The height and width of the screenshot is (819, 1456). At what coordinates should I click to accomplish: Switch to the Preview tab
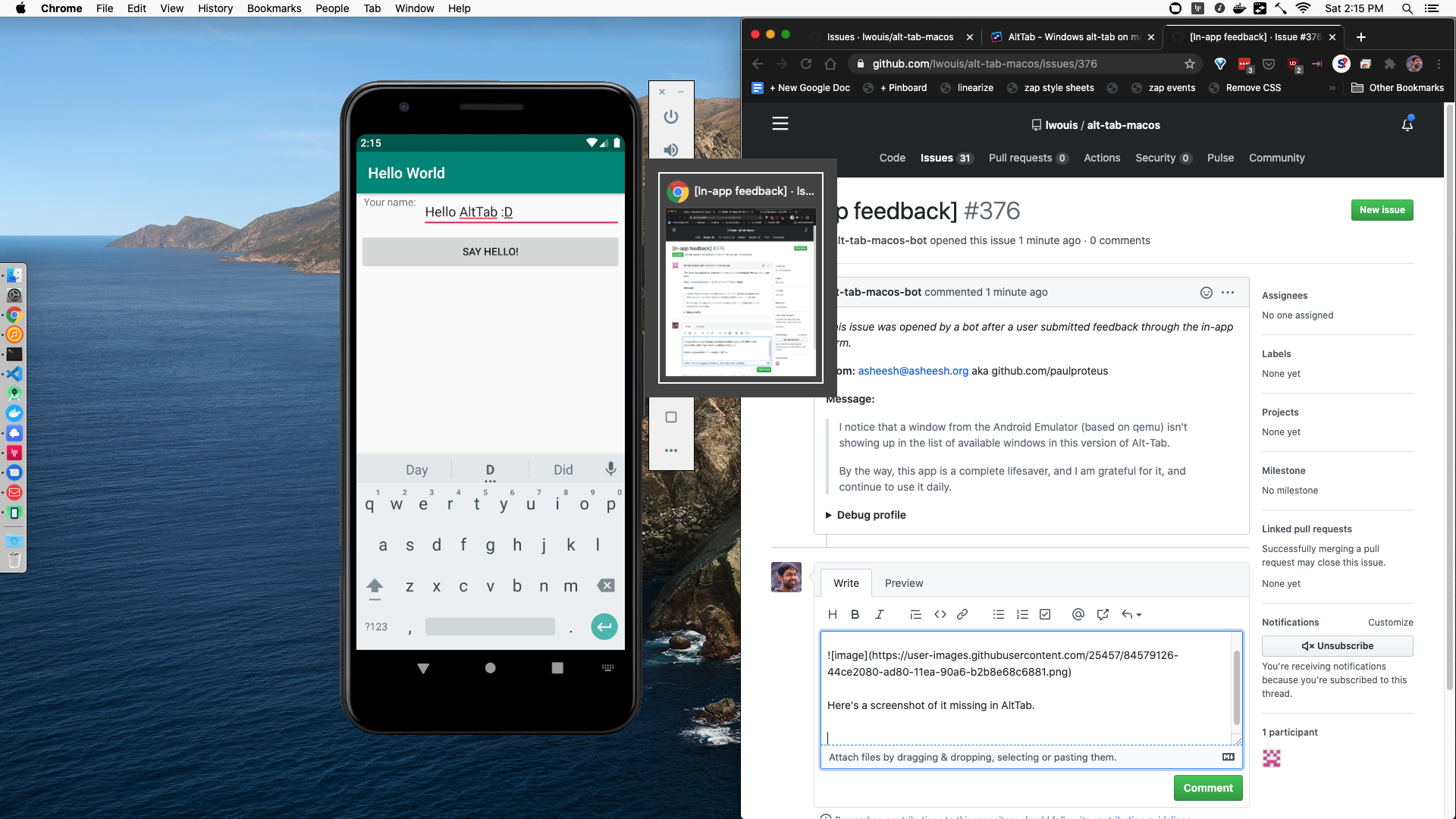pos(904,583)
